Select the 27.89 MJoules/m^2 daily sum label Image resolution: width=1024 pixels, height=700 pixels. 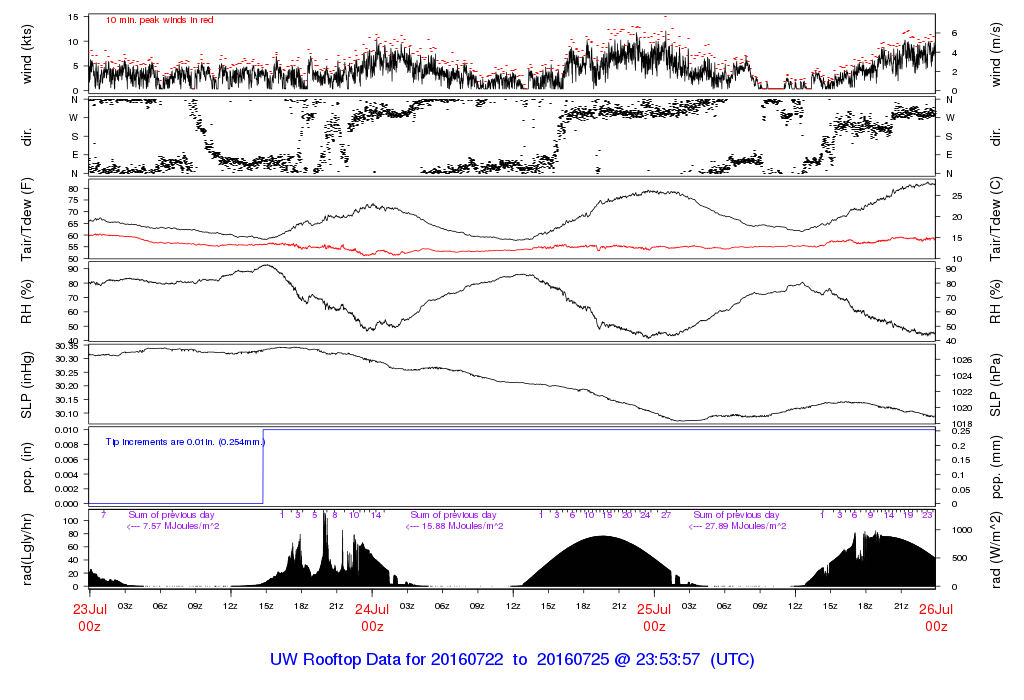pyautogui.click(x=737, y=526)
